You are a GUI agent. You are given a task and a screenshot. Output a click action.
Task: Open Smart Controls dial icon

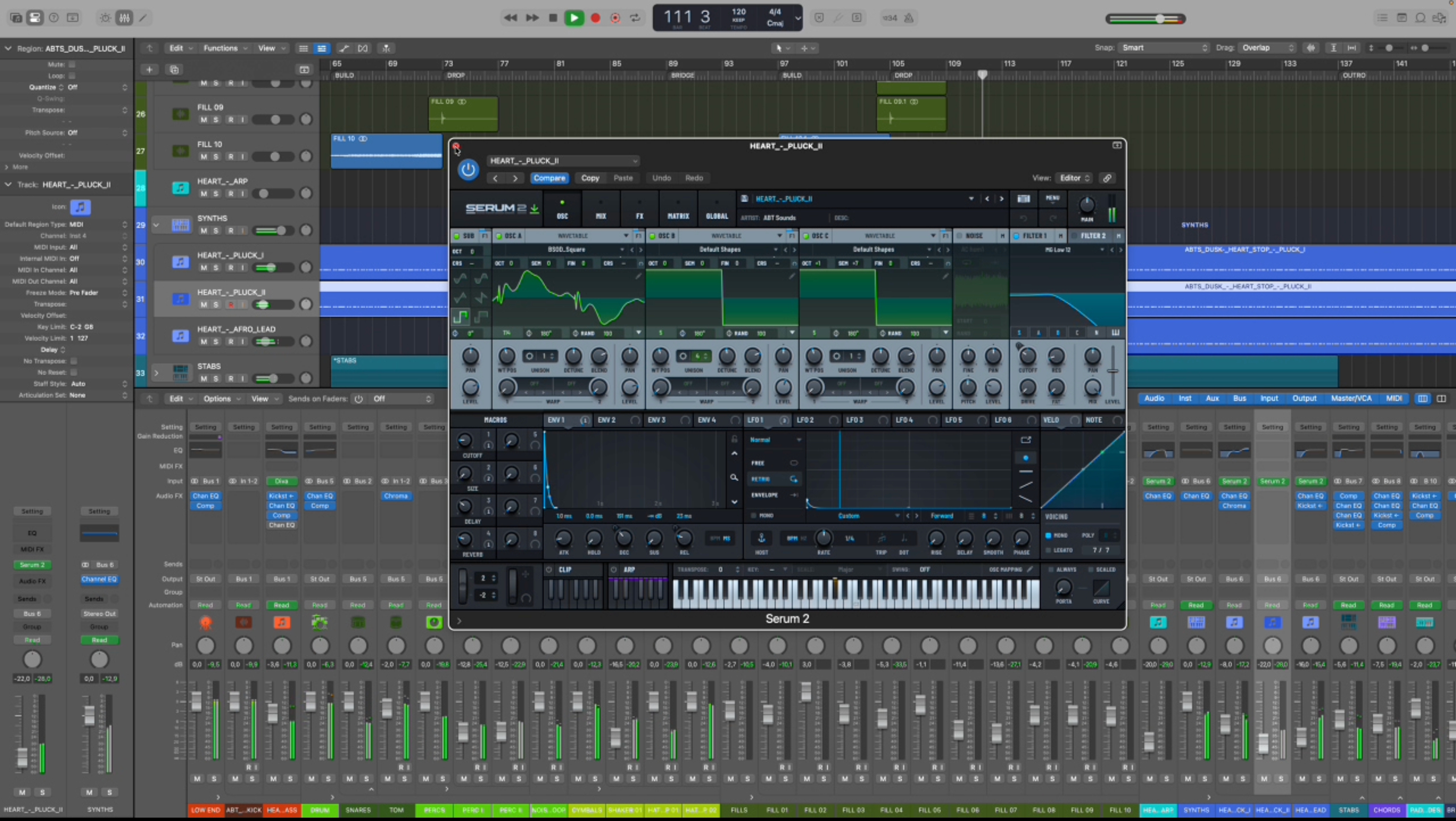point(106,18)
